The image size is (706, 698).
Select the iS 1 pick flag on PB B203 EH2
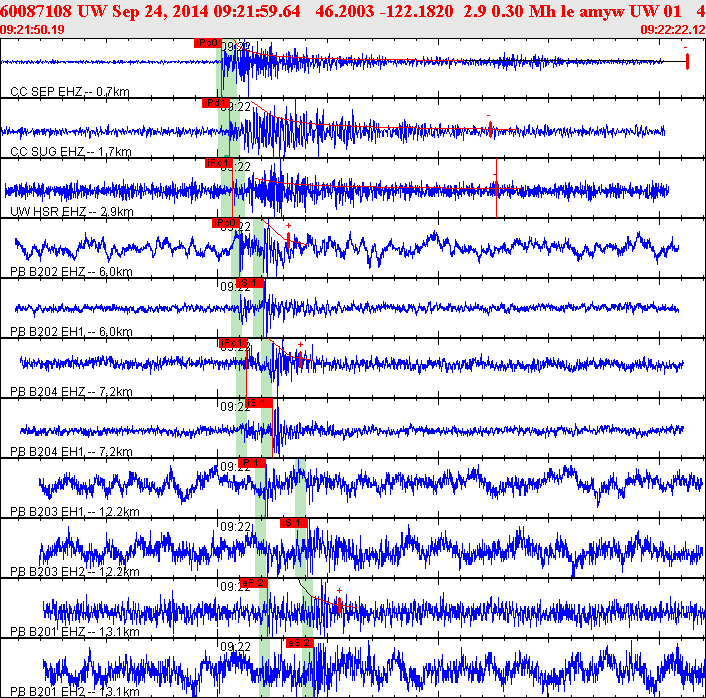point(294,523)
